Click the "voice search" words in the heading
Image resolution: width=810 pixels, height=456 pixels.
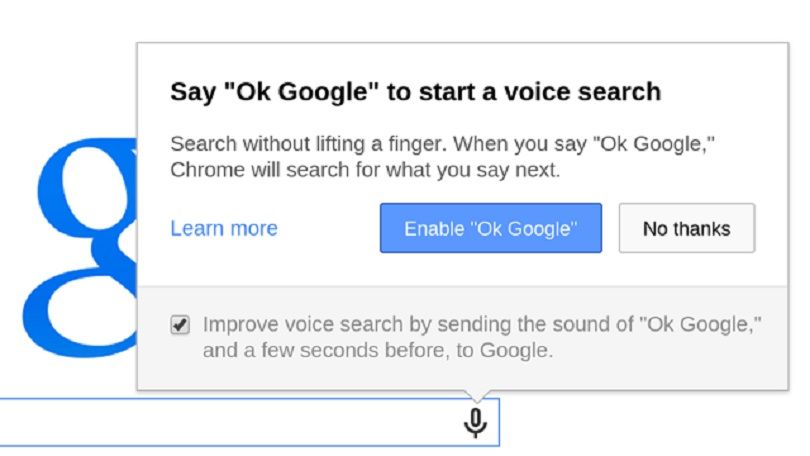[x=592, y=92]
